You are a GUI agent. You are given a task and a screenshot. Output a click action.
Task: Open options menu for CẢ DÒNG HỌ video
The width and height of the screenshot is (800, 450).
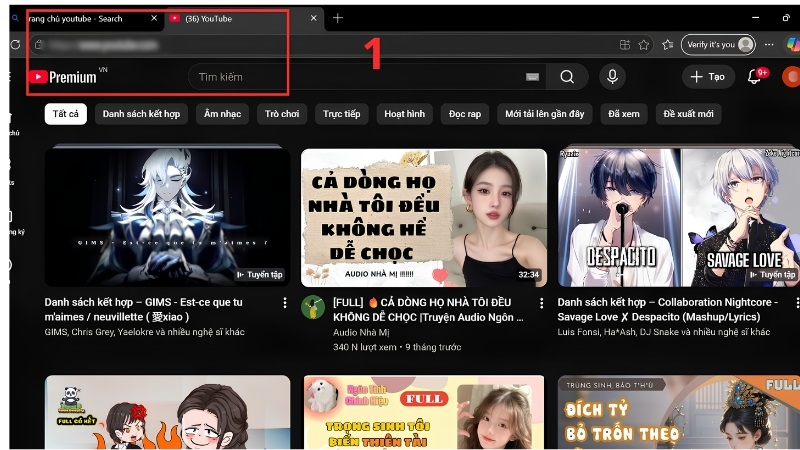coord(541,303)
